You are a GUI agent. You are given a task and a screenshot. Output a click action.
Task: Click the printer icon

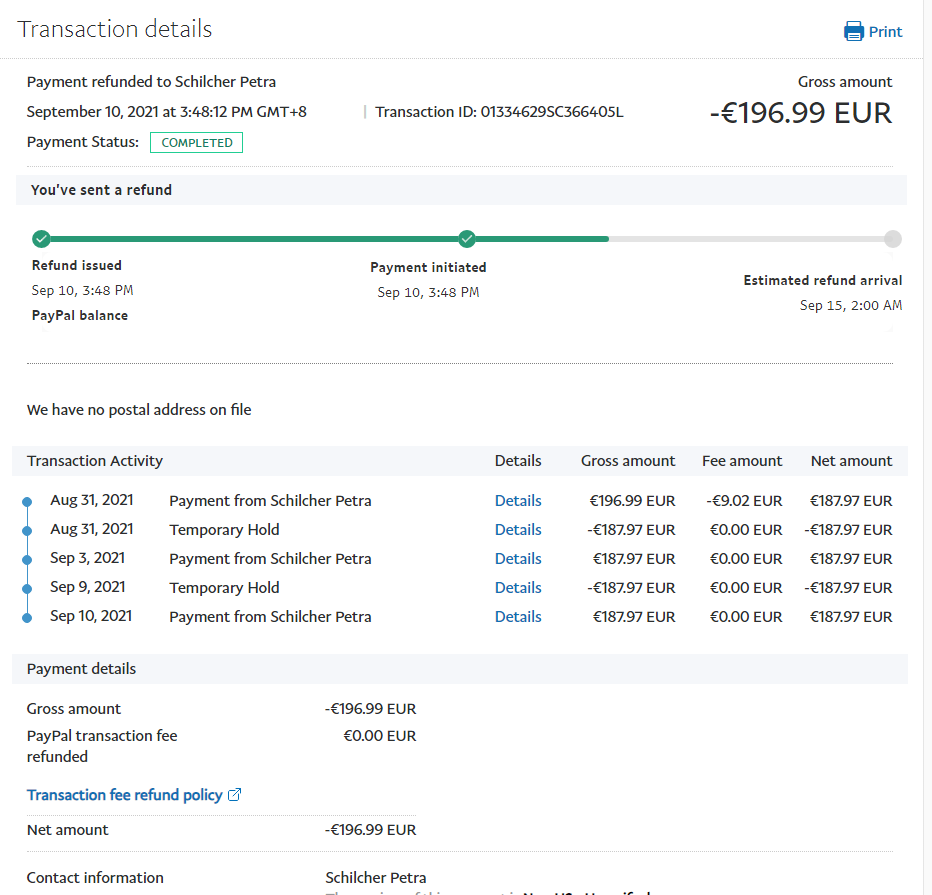click(854, 31)
